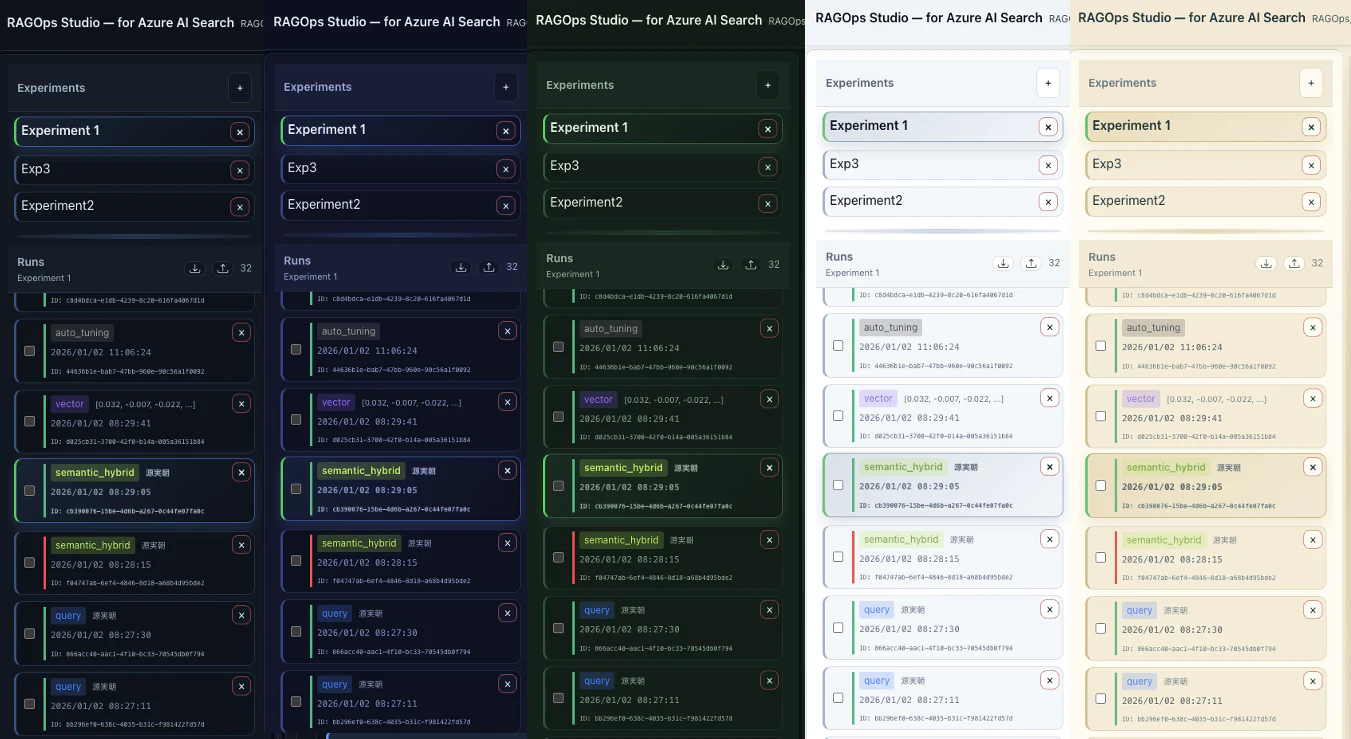
Task: Tick the 08:27:11 query checkbox in the white panel
Action: coord(838,699)
